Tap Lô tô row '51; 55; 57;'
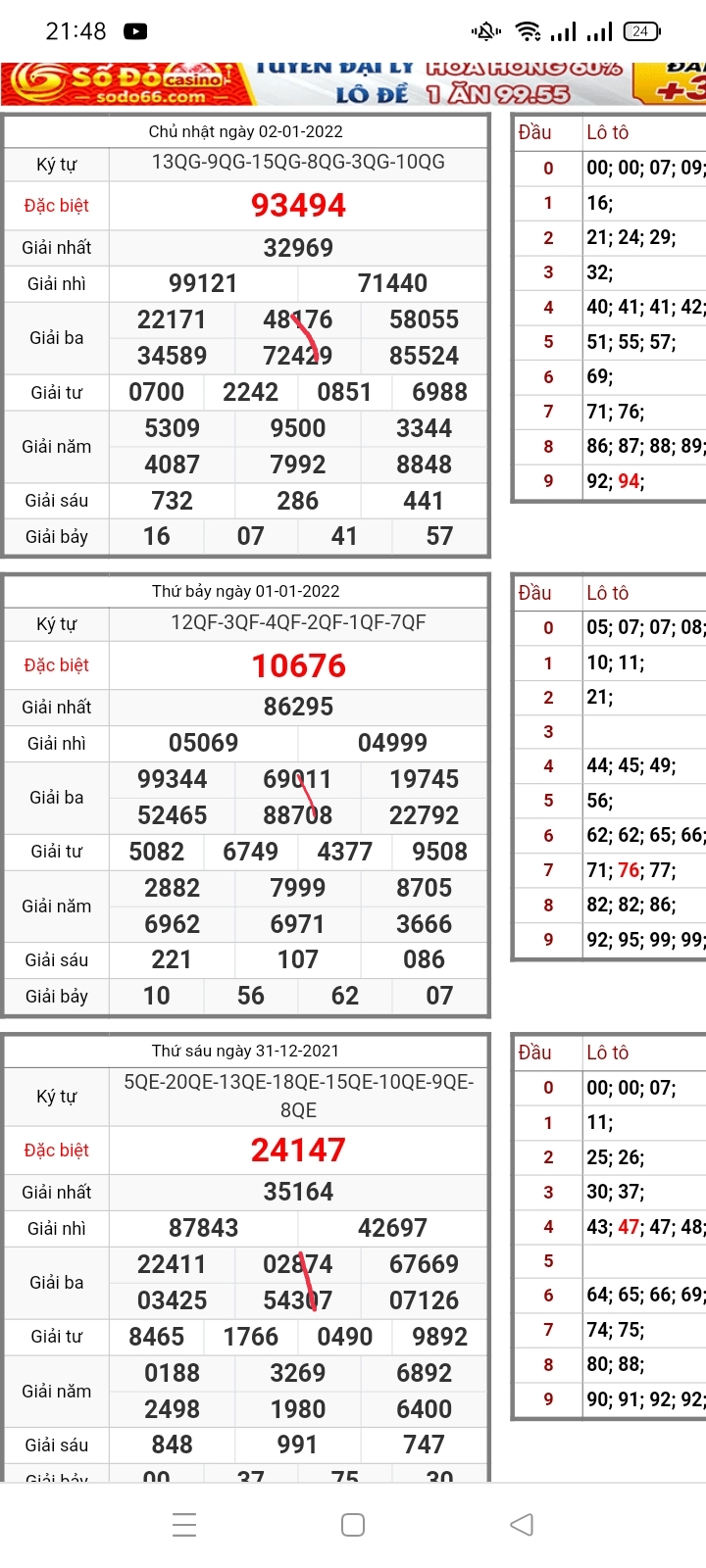 point(630,342)
